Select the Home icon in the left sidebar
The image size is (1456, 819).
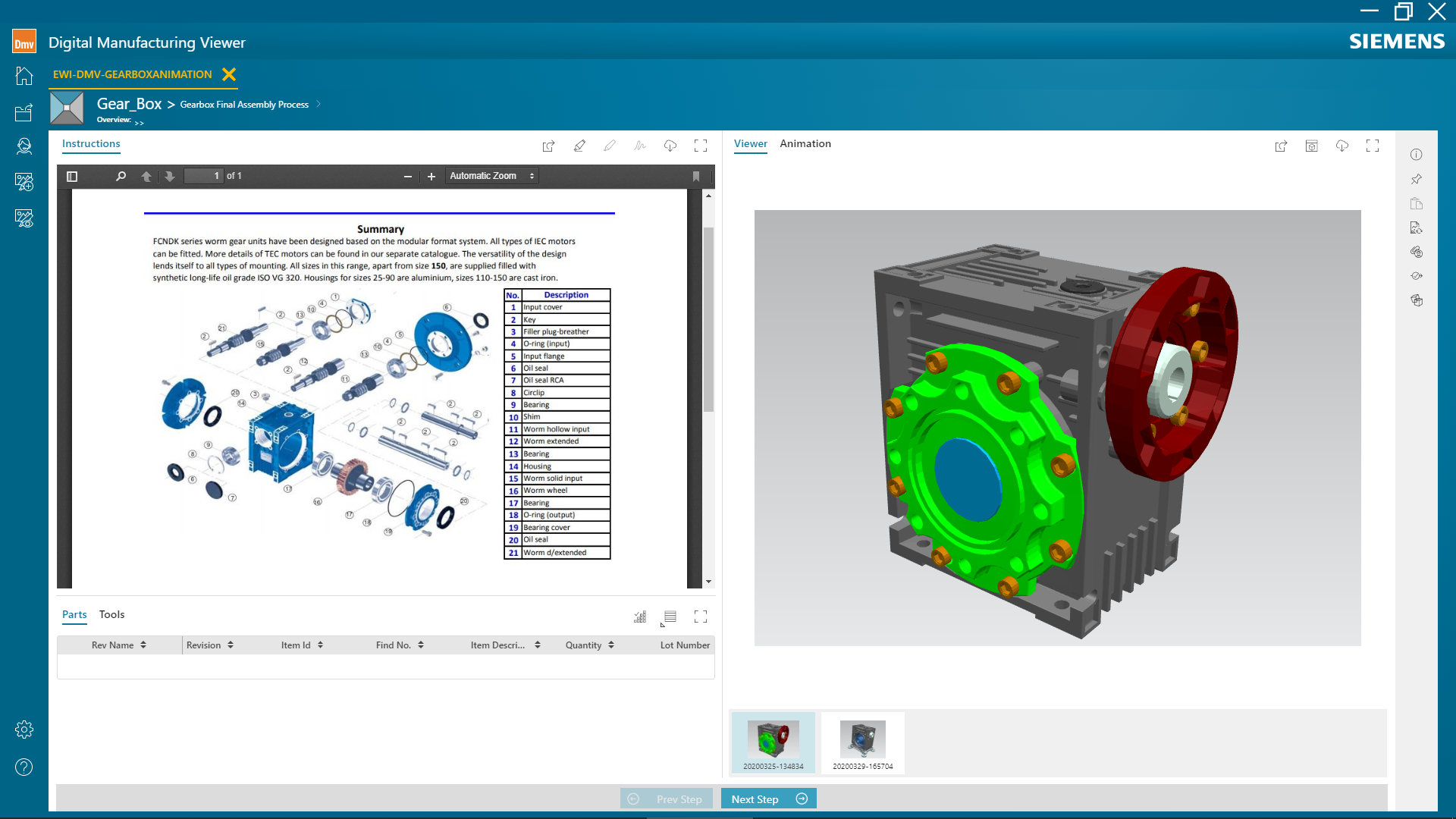point(24,76)
